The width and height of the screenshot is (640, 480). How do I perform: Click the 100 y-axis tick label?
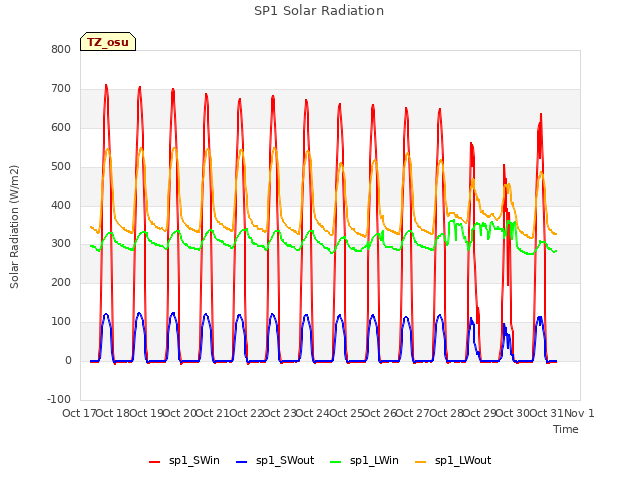[61, 322]
